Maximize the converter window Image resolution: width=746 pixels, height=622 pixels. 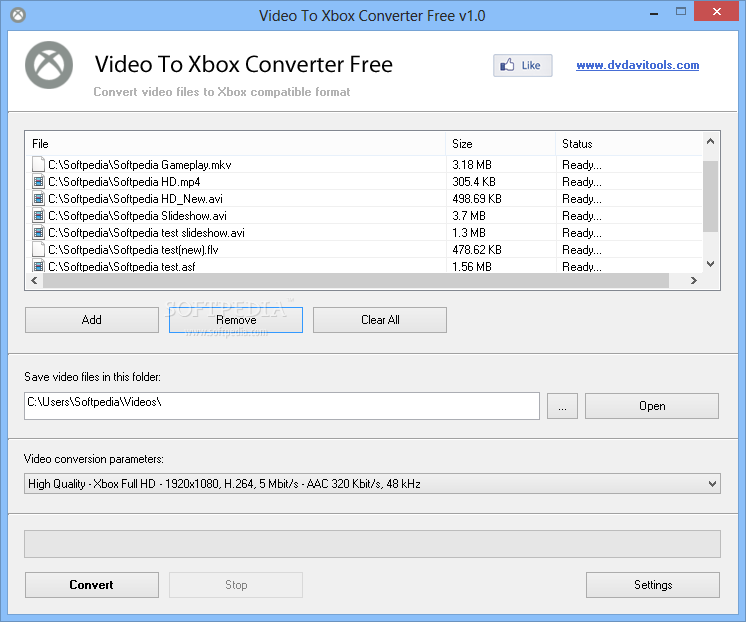pos(681,11)
